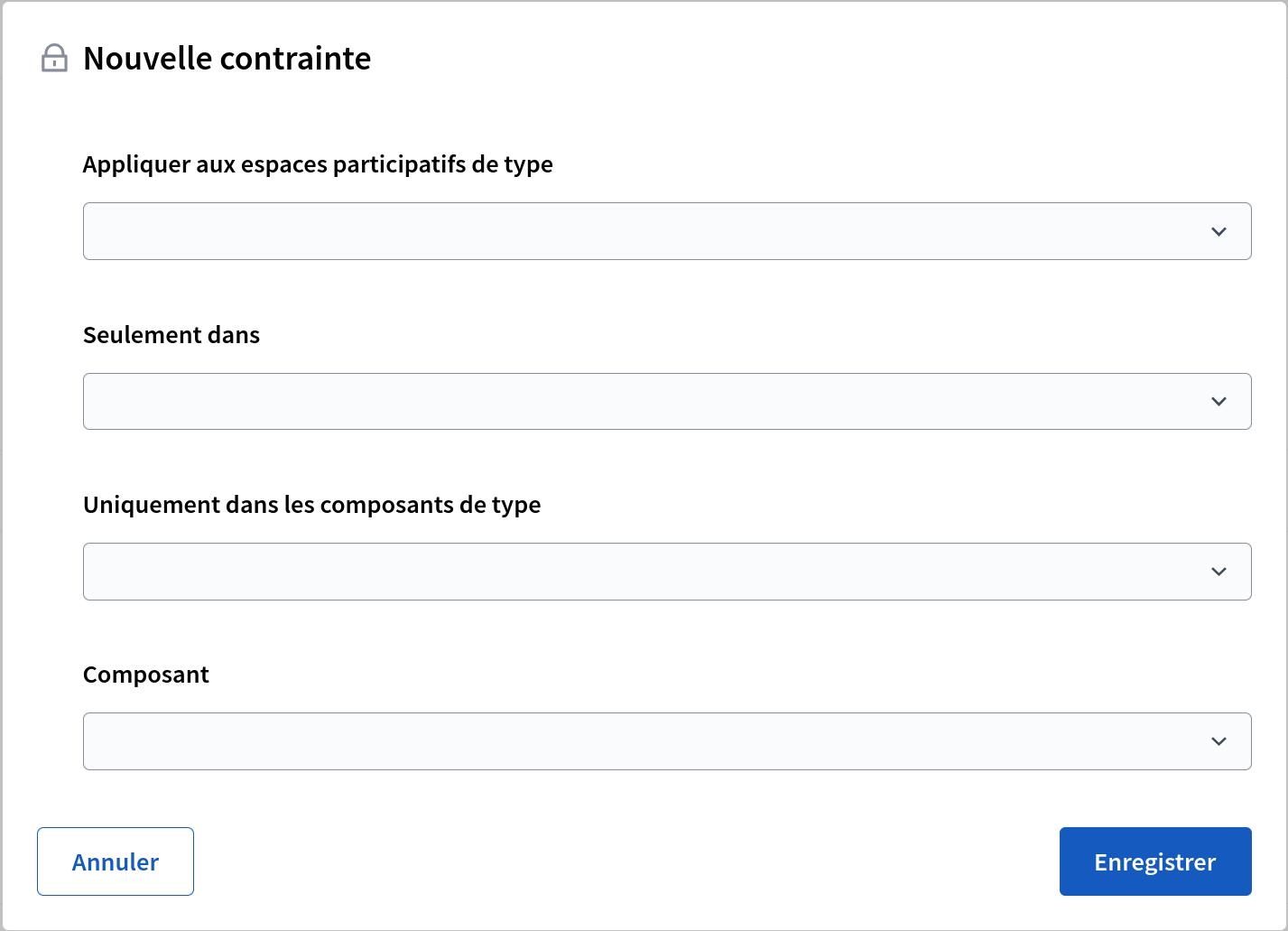Click the chevron arrow in Composant field

1219,741
